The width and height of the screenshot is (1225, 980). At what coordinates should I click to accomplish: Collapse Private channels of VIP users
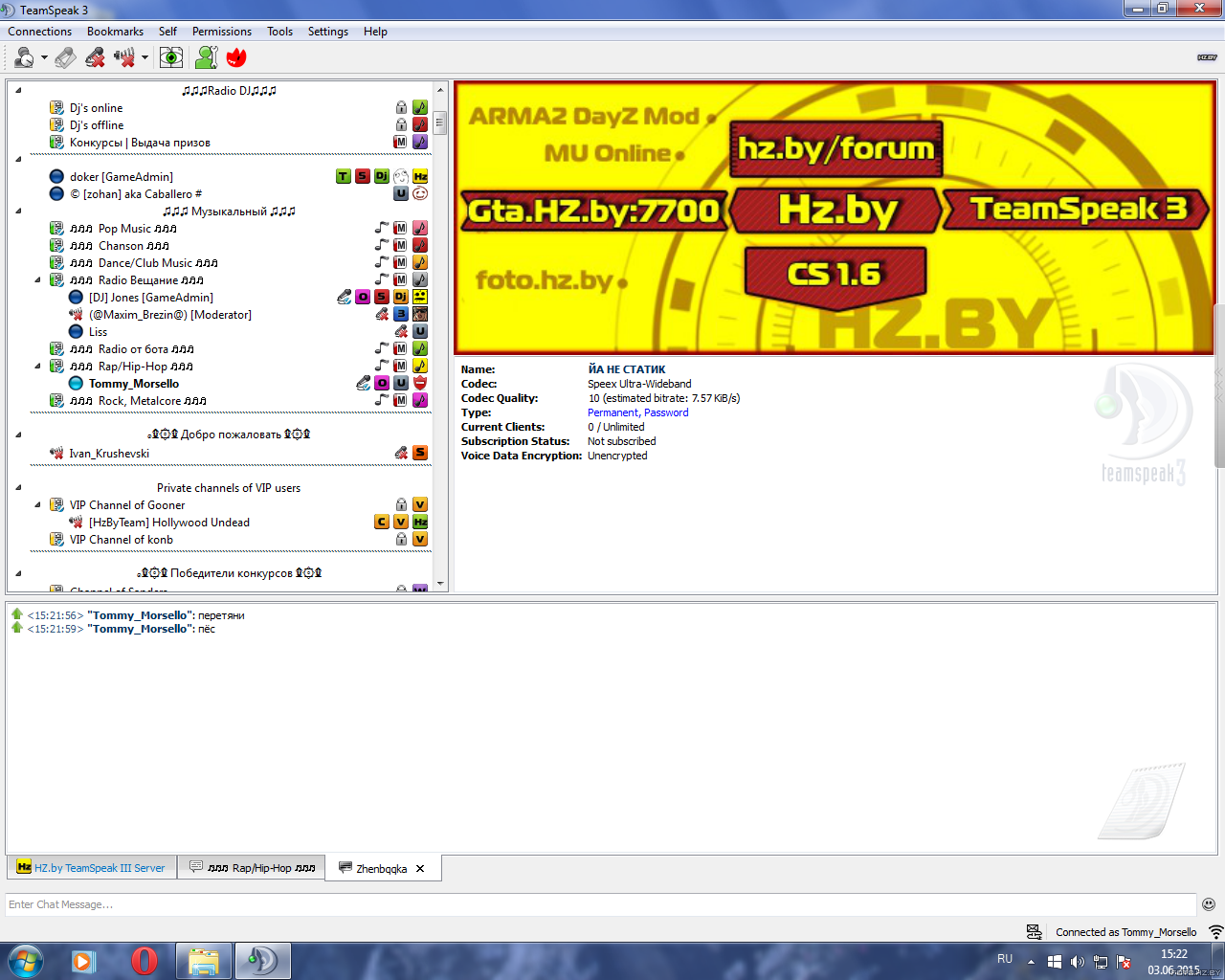(18, 488)
